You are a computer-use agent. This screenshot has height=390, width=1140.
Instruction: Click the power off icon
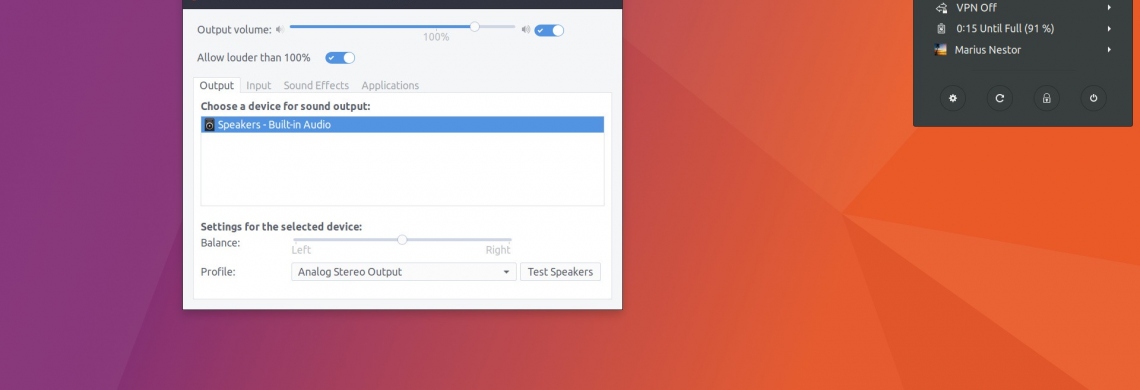1093,98
